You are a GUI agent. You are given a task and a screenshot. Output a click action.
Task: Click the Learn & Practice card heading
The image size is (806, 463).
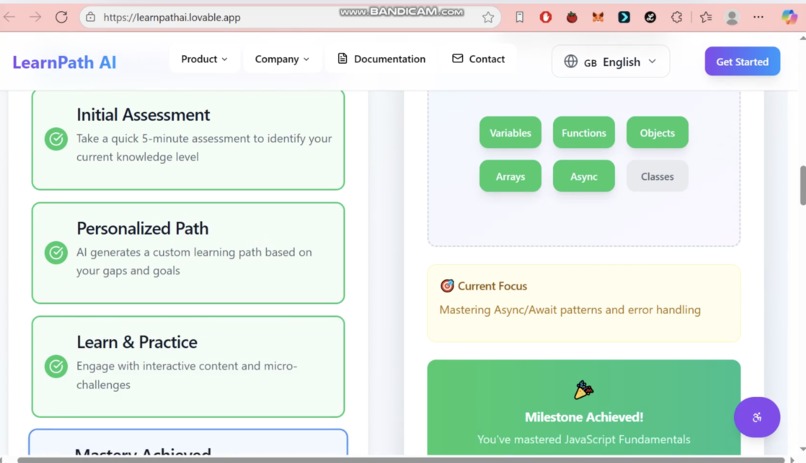click(x=137, y=342)
